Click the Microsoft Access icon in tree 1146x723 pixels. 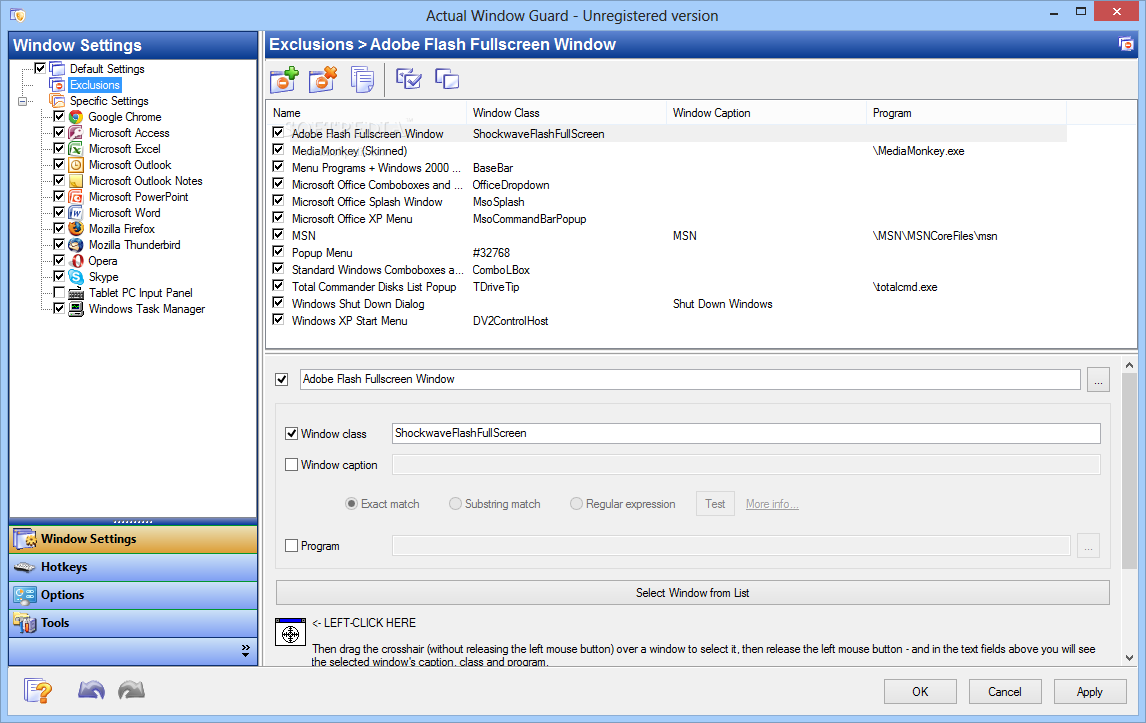tap(76, 133)
